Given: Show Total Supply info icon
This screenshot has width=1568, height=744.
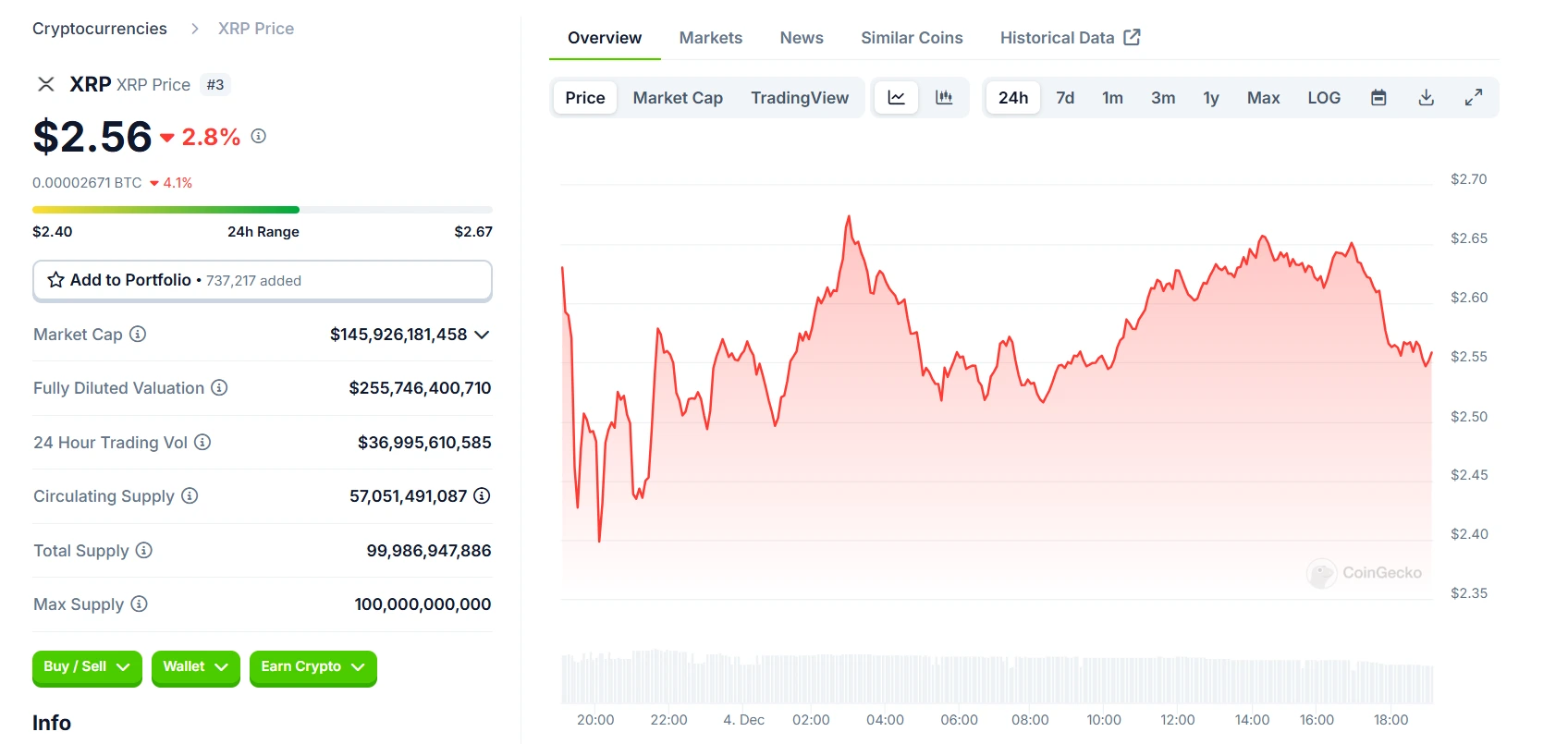Looking at the screenshot, I should 143,550.
